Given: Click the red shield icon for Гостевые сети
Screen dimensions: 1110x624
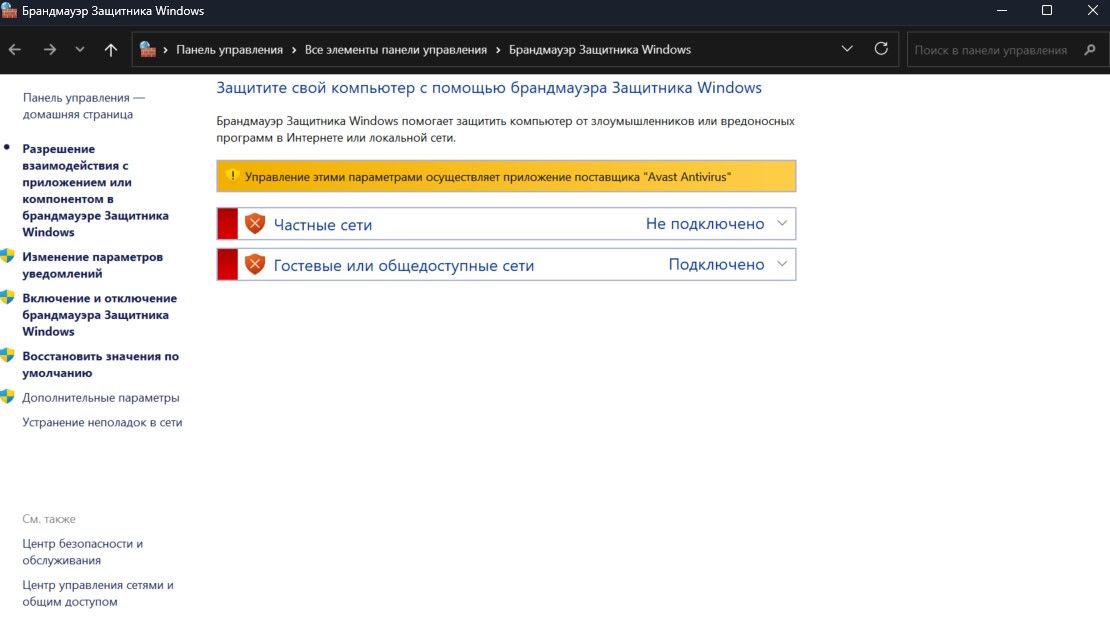Looking at the screenshot, I should [x=254, y=264].
